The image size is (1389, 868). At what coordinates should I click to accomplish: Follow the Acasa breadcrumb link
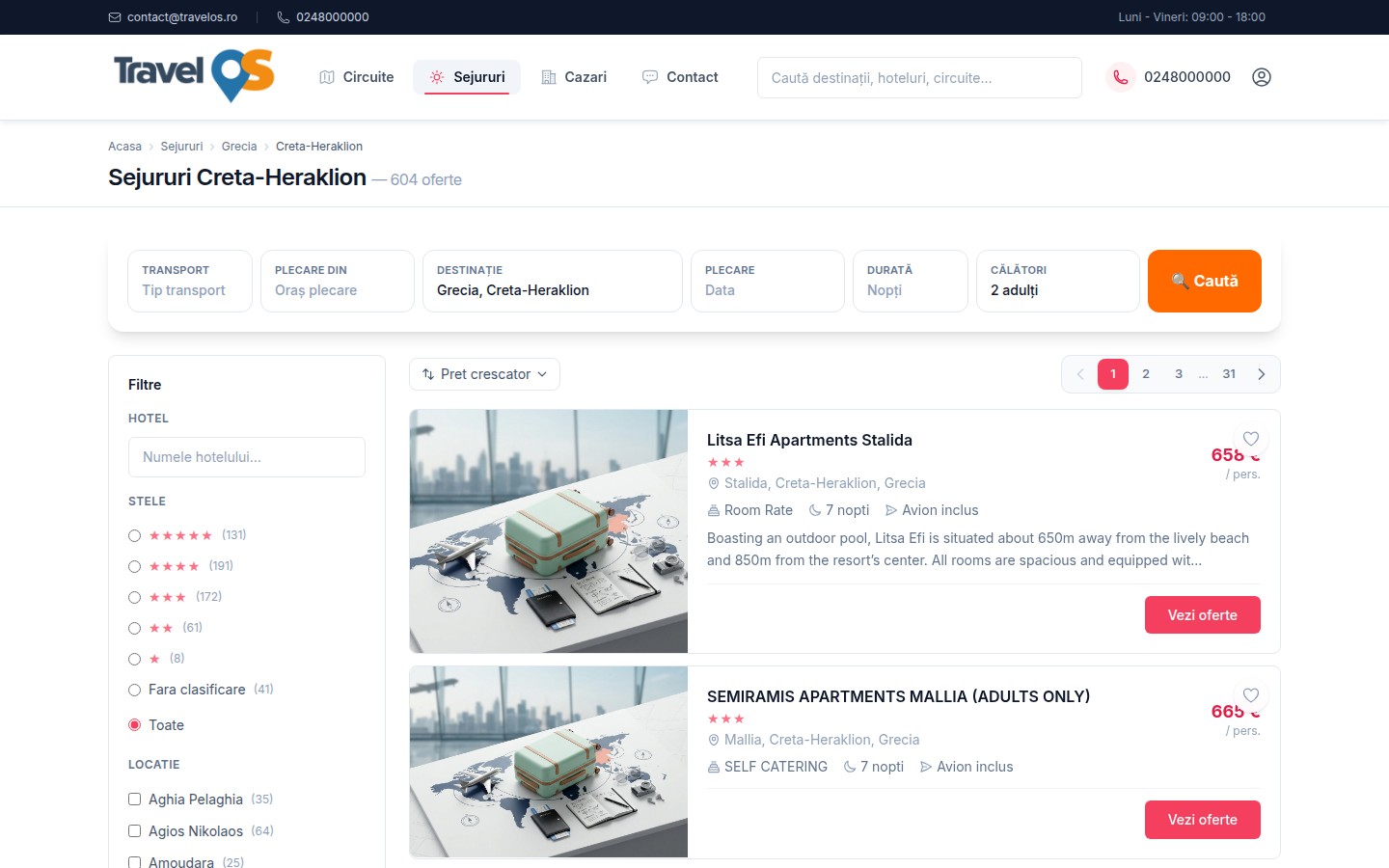[x=124, y=147]
